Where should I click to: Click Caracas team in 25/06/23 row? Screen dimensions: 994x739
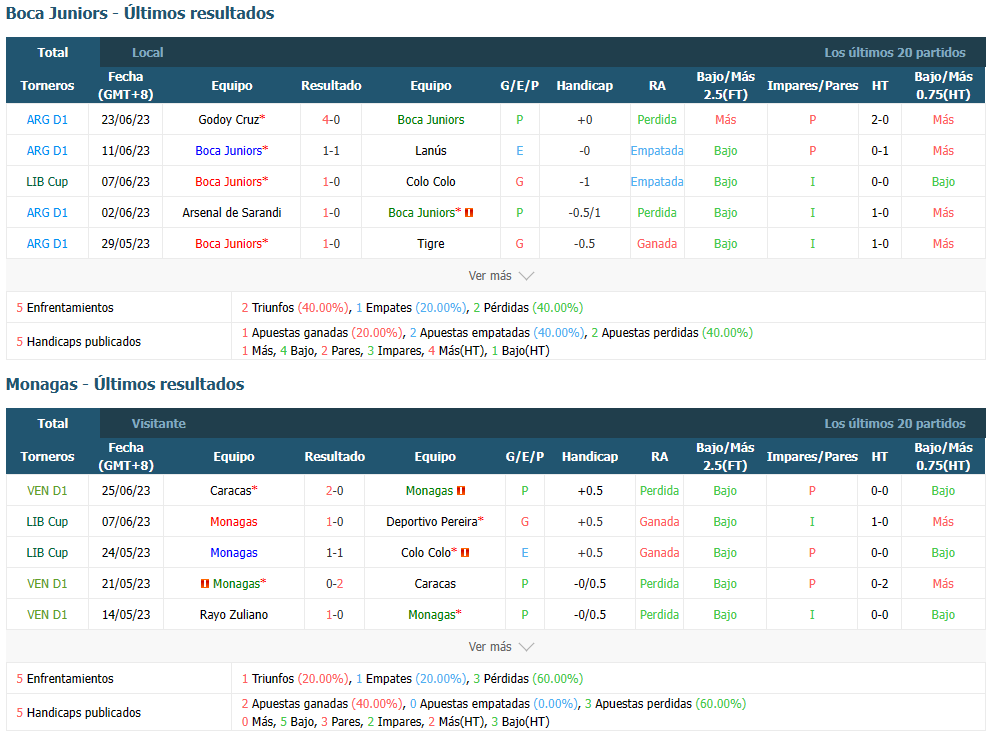tap(231, 491)
